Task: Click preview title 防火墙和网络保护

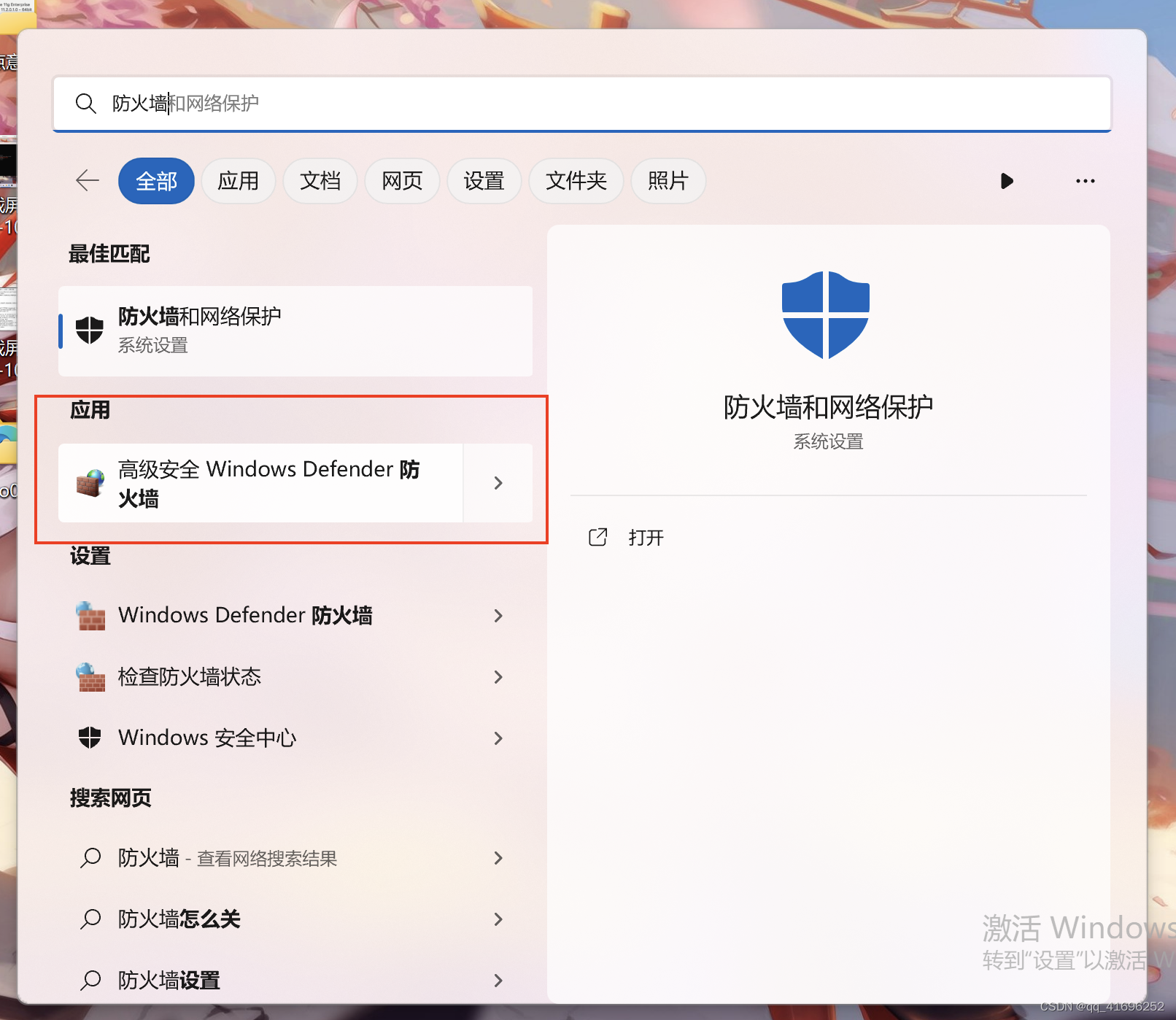Action: pyautogui.click(x=828, y=407)
